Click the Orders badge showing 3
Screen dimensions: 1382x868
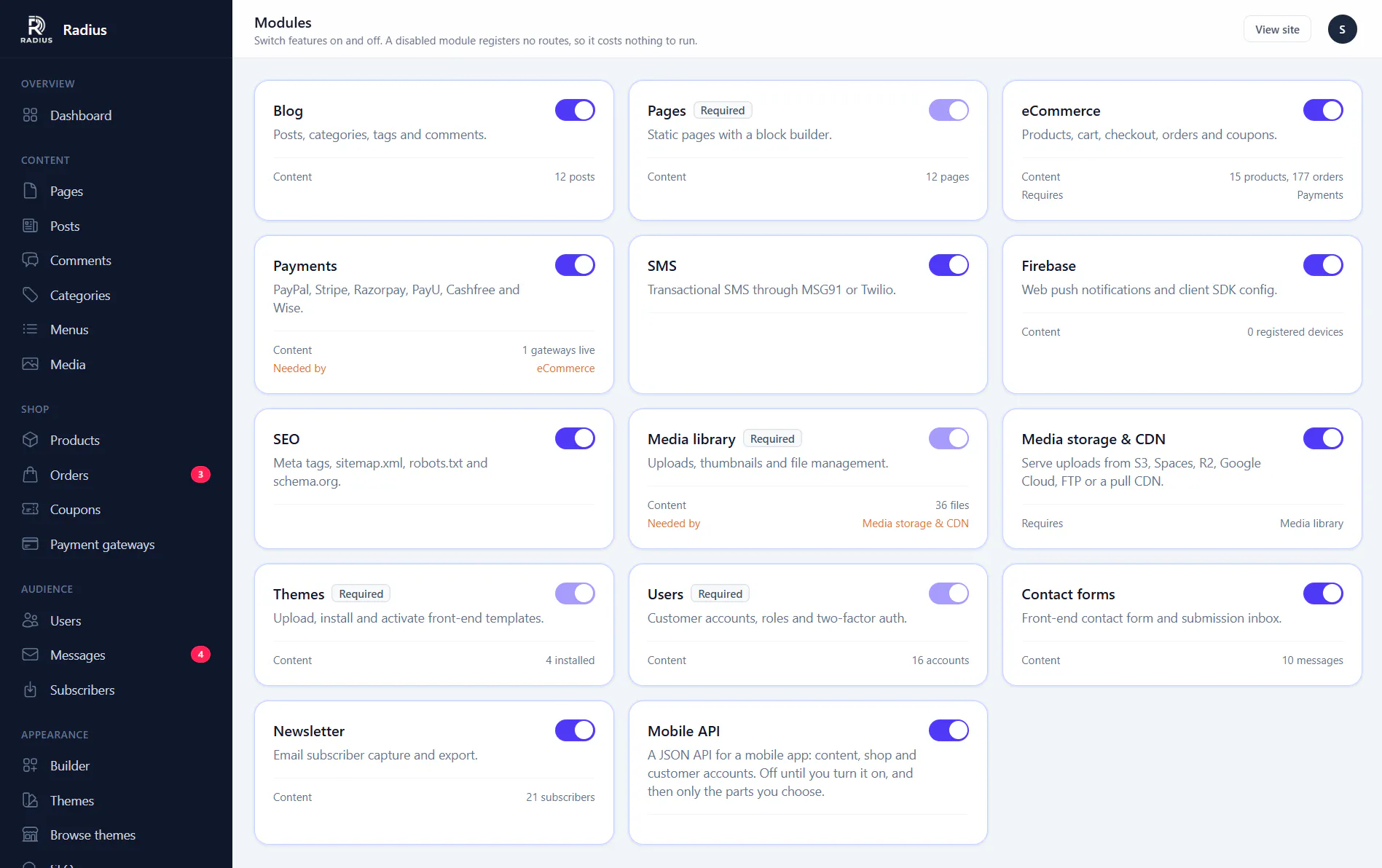tap(200, 475)
